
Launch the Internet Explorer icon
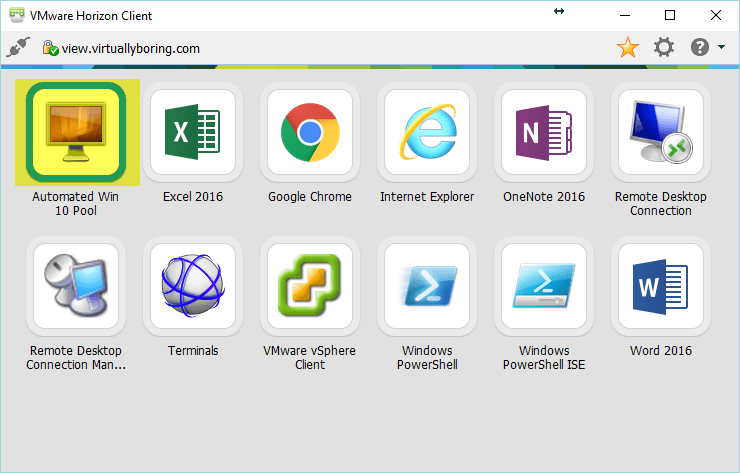coord(427,132)
